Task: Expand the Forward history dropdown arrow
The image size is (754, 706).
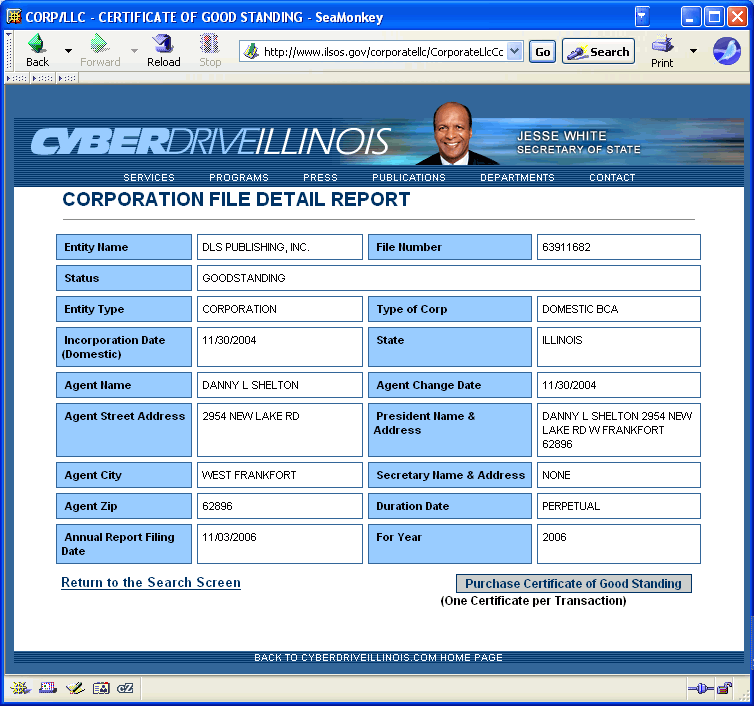Action: (x=134, y=50)
